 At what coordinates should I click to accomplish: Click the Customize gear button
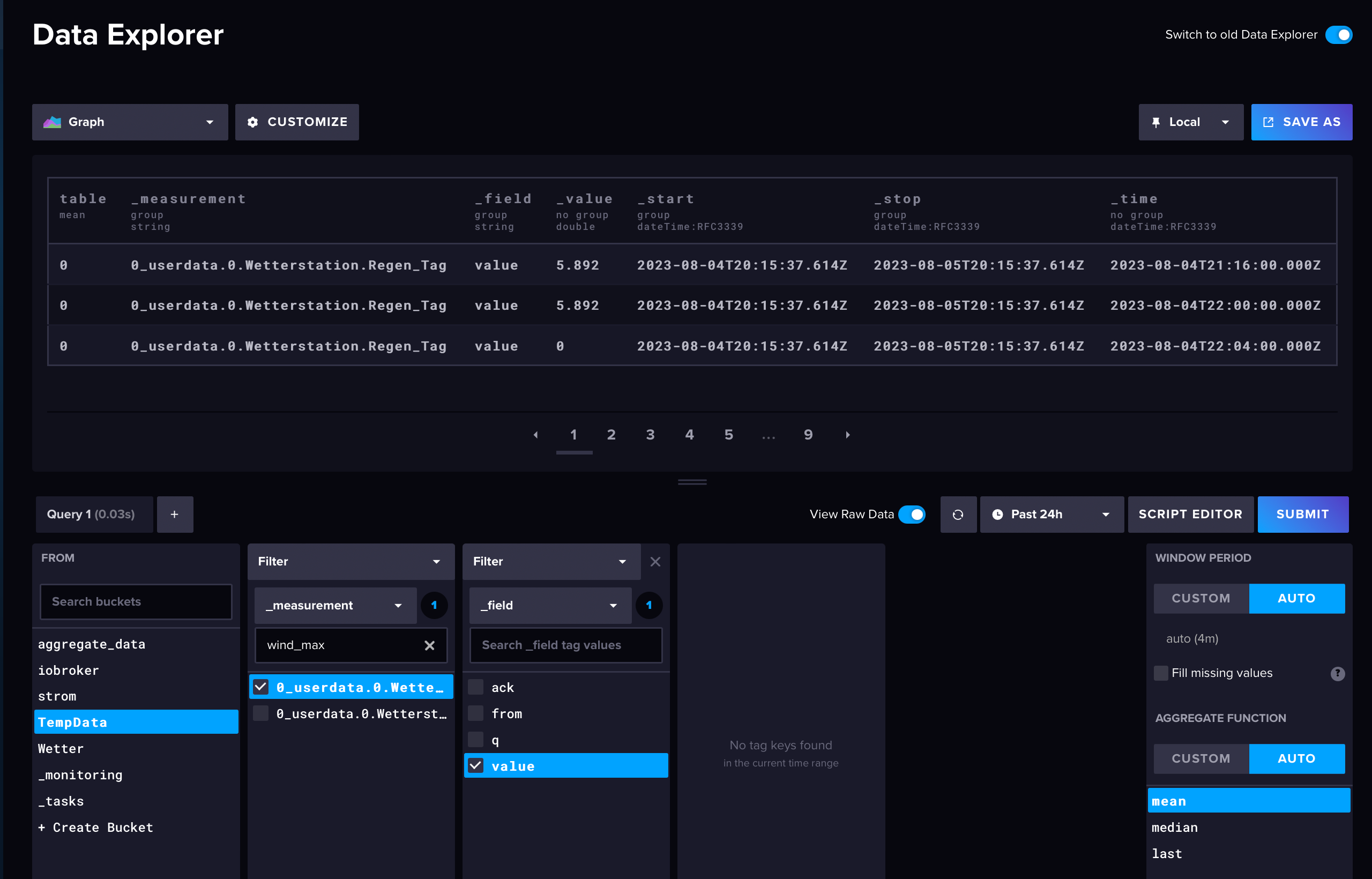(297, 122)
